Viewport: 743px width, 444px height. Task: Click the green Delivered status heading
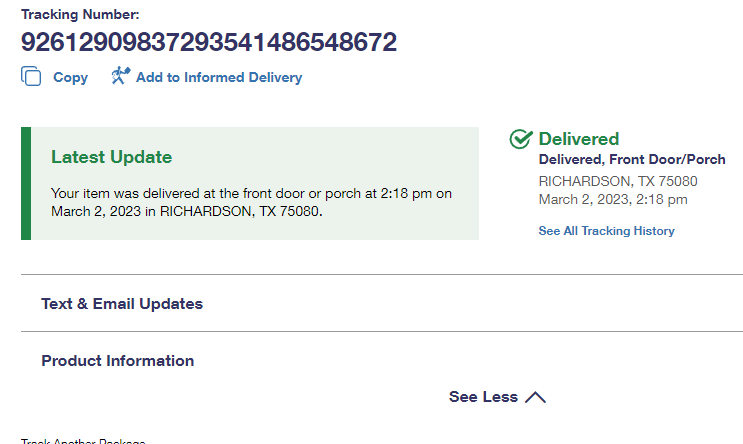579,139
